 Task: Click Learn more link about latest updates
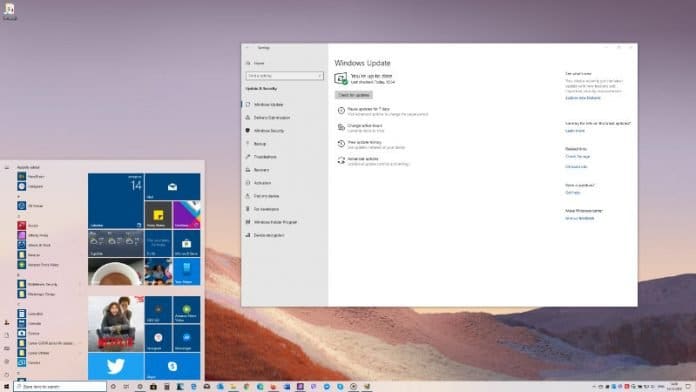pos(575,131)
